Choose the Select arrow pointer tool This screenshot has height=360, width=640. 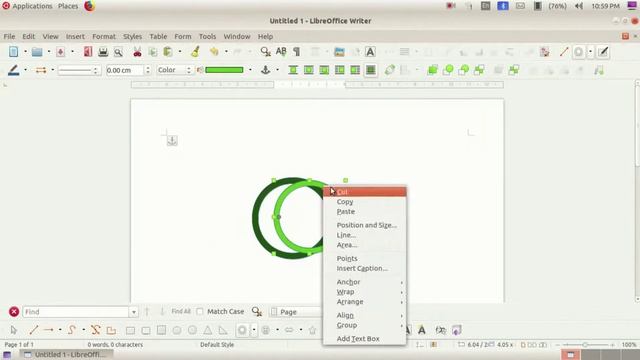(14, 330)
